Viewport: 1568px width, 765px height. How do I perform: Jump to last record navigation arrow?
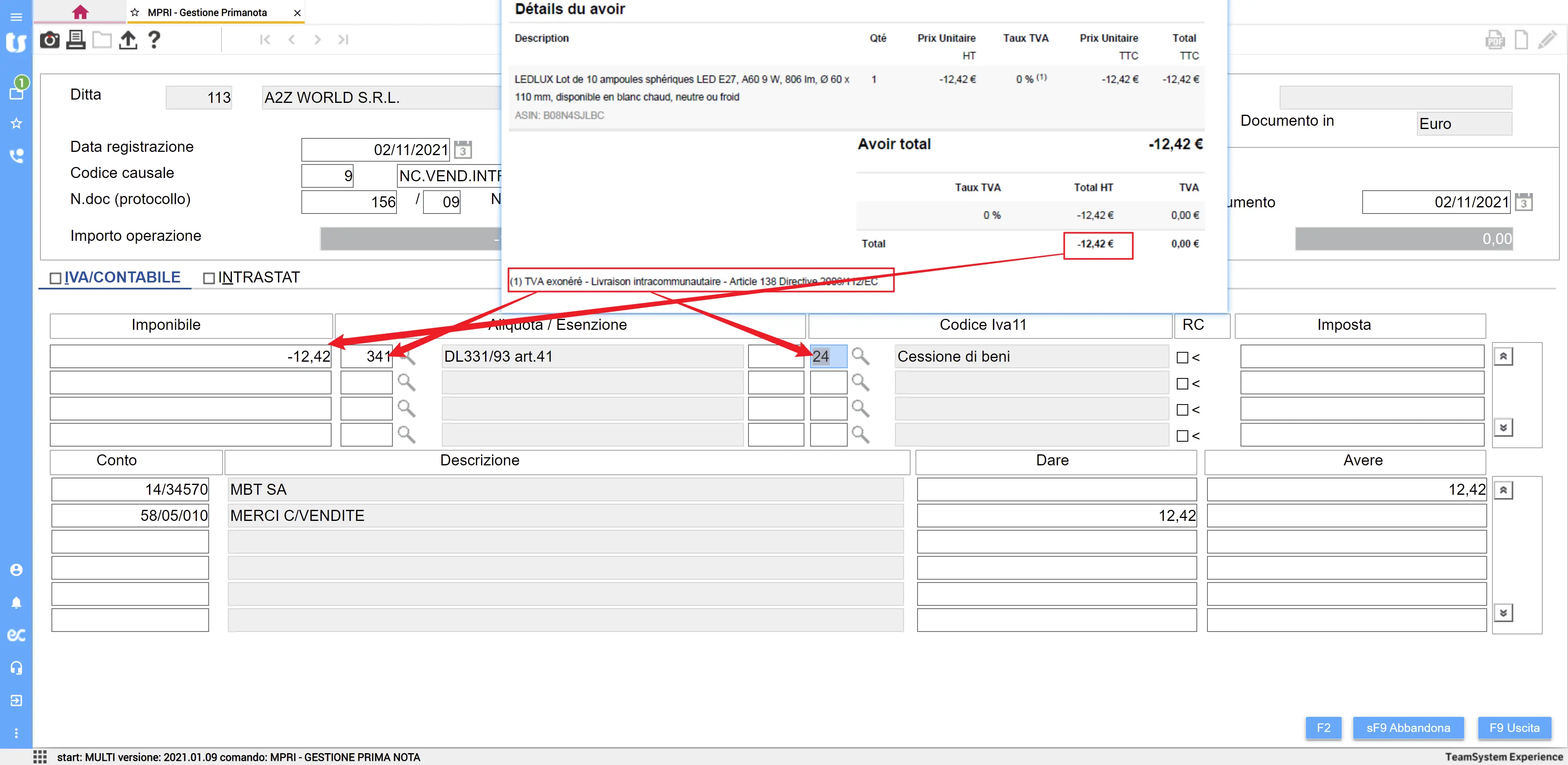click(343, 40)
